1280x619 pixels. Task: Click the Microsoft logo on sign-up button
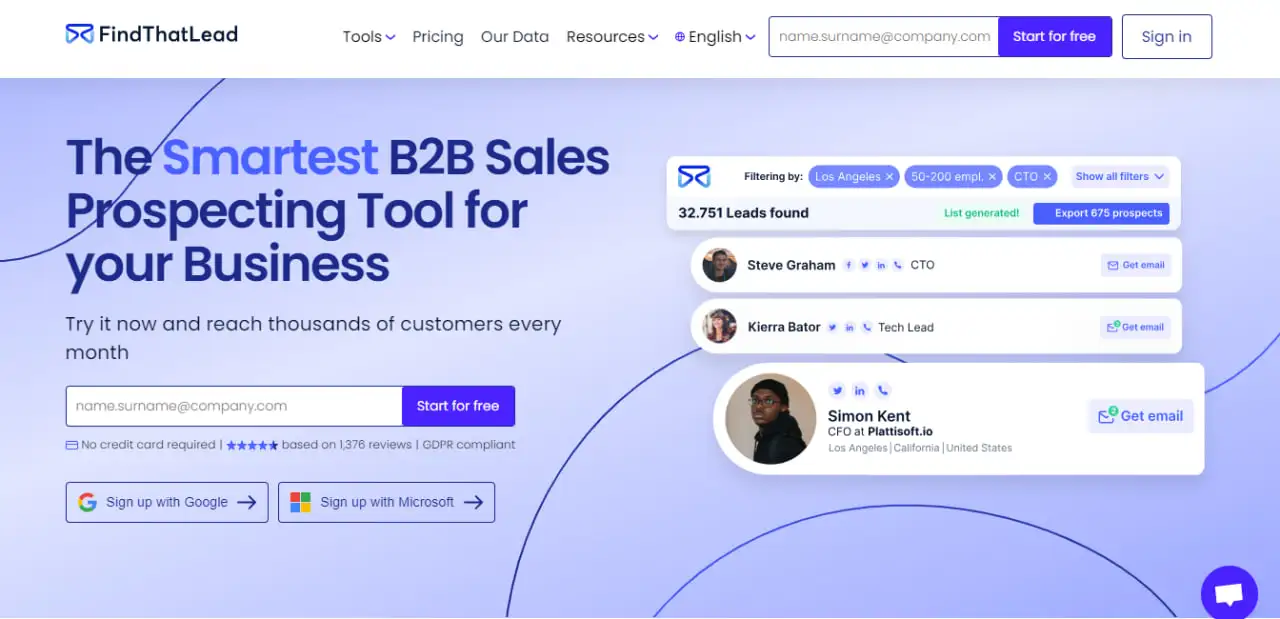click(x=300, y=502)
